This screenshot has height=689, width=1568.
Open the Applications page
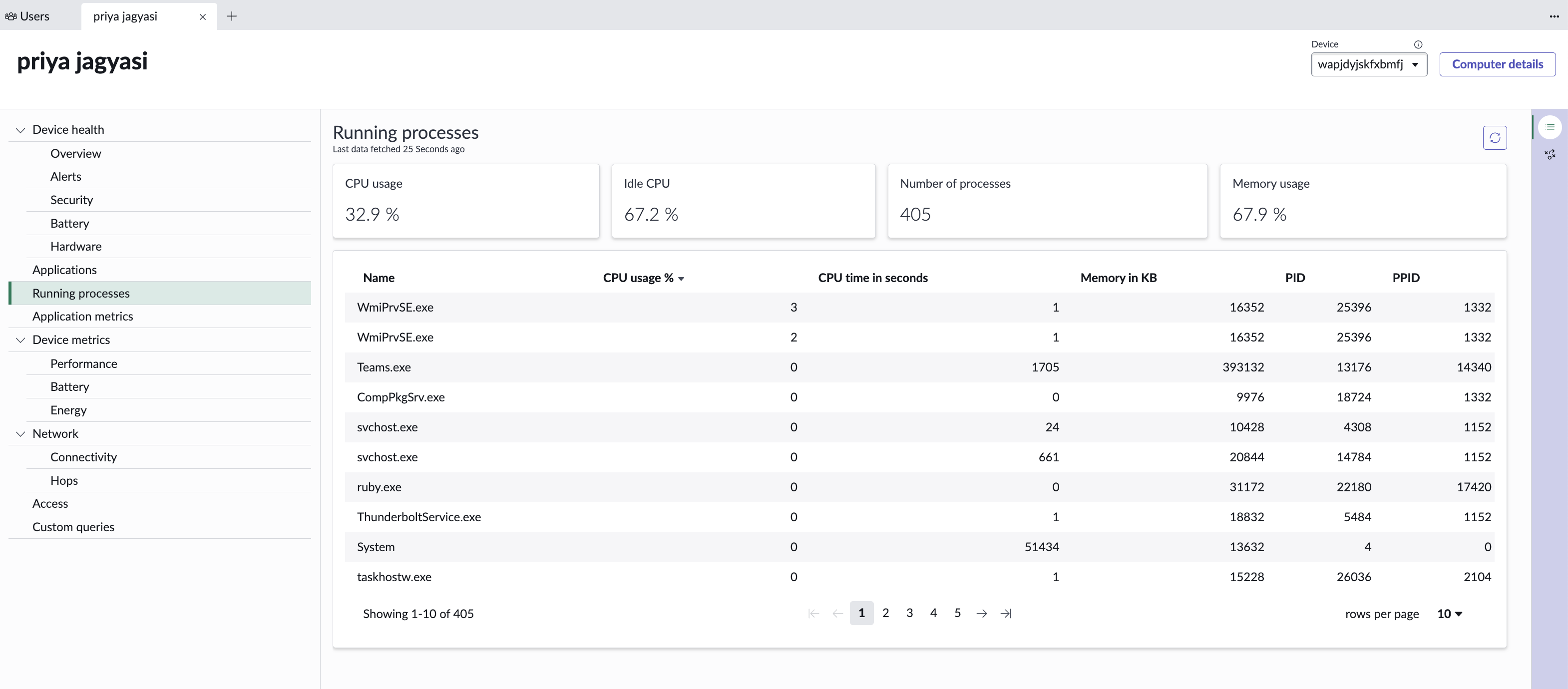[64, 270]
